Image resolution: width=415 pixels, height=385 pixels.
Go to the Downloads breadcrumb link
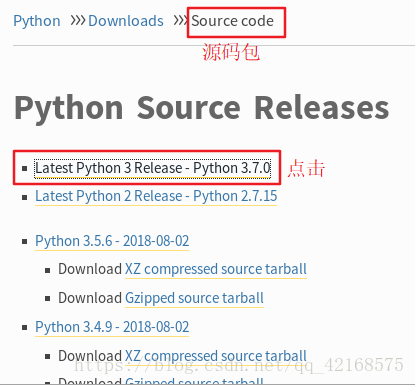126,21
